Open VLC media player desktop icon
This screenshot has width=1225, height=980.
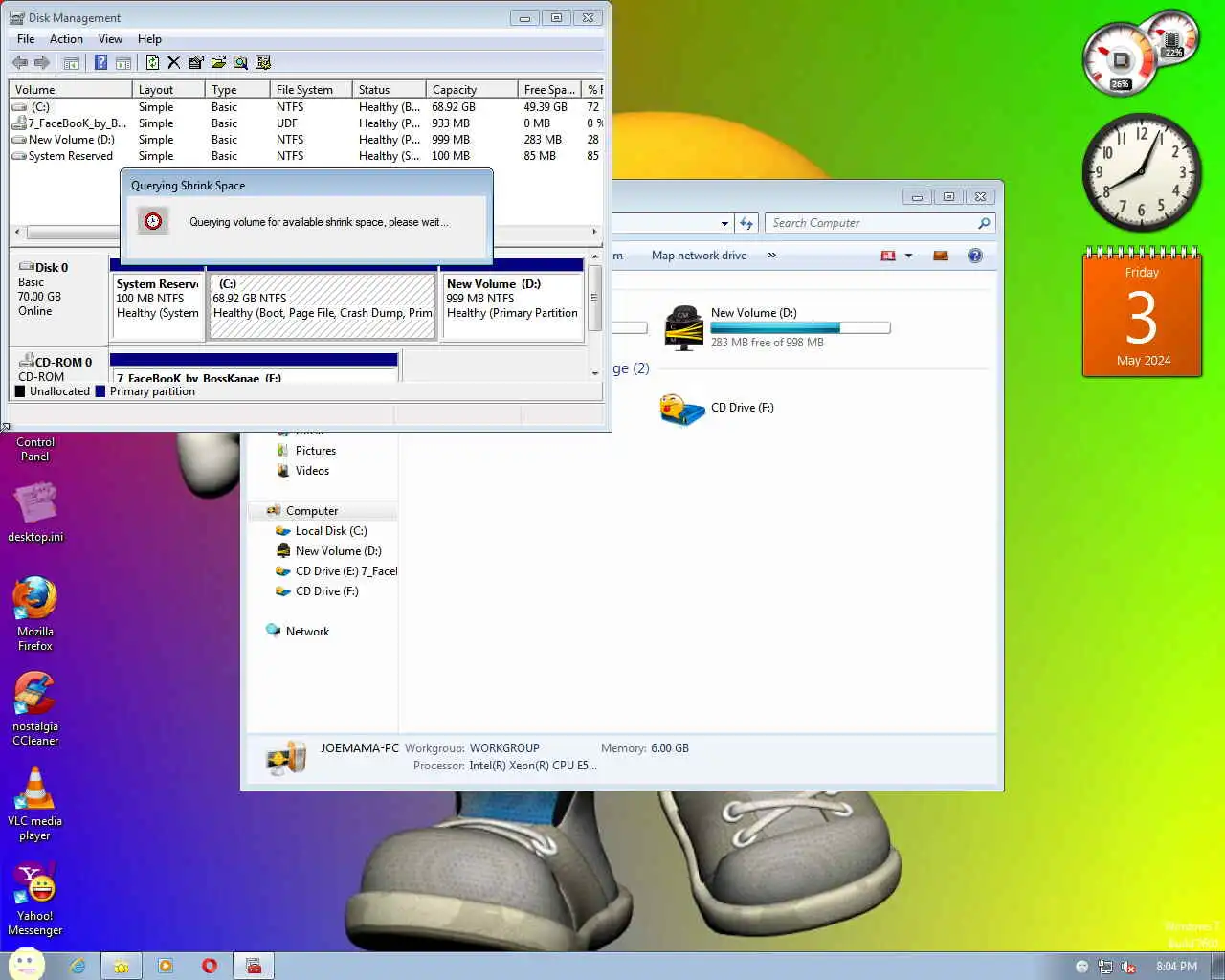(35, 803)
